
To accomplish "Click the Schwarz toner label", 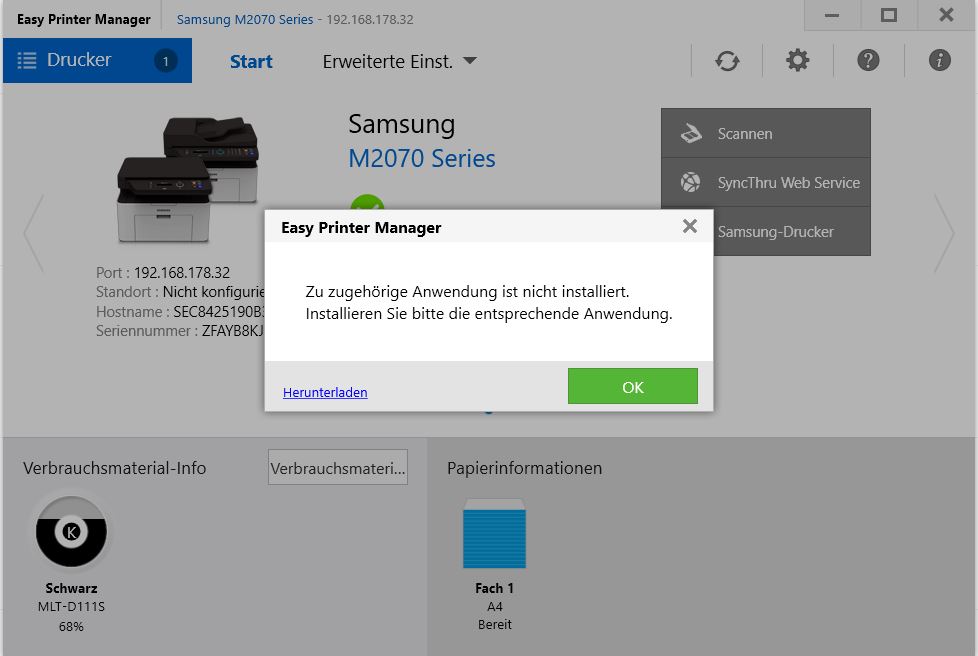I will point(71,588).
